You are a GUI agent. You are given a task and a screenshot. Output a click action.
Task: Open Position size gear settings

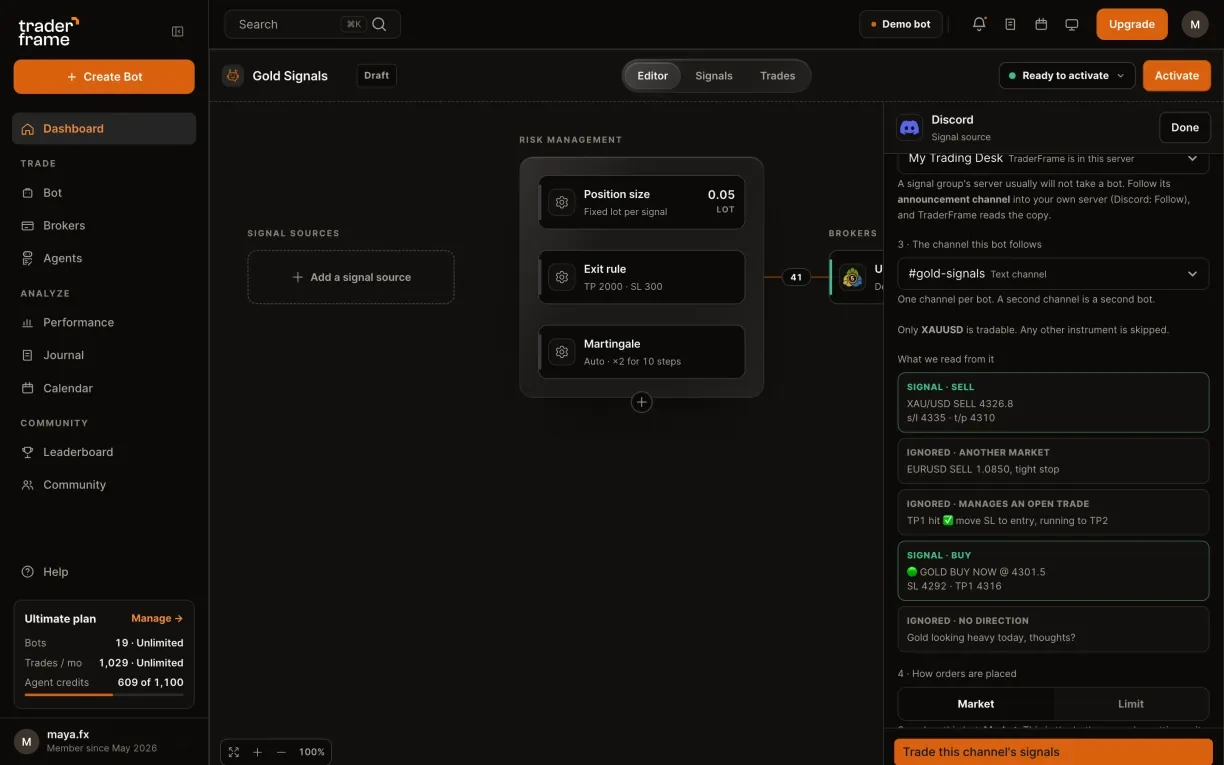(x=562, y=202)
